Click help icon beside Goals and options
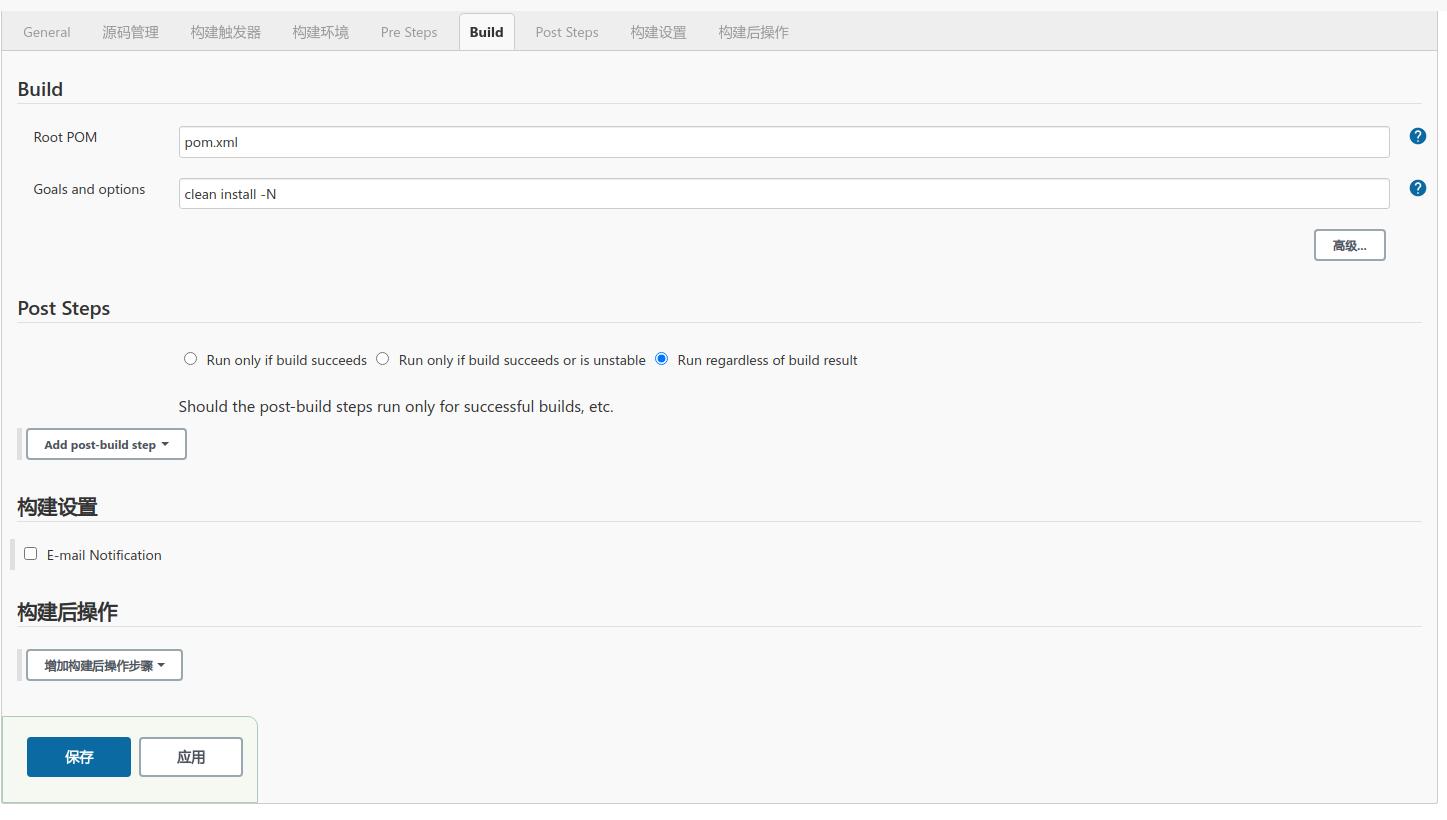Image resolution: width=1447 pixels, height=820 pixels. tap(1417, 188)
